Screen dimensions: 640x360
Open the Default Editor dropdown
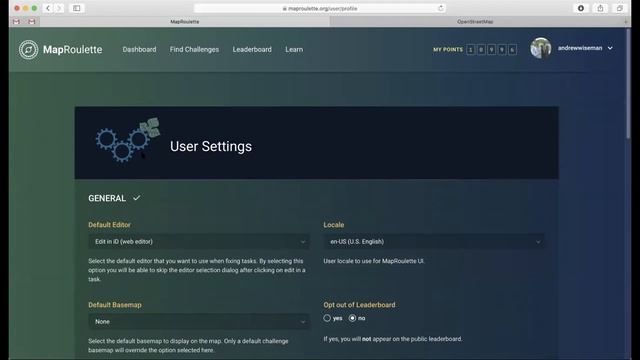199,242
